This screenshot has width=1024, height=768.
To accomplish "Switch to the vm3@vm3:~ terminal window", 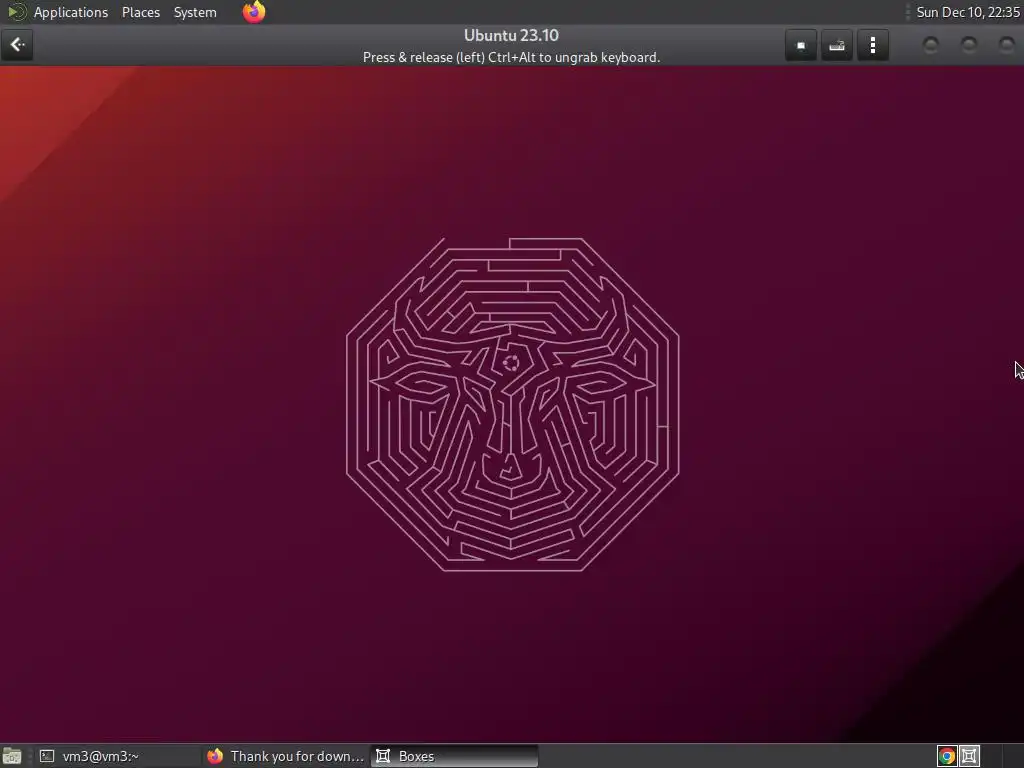I will coord(118,756).
